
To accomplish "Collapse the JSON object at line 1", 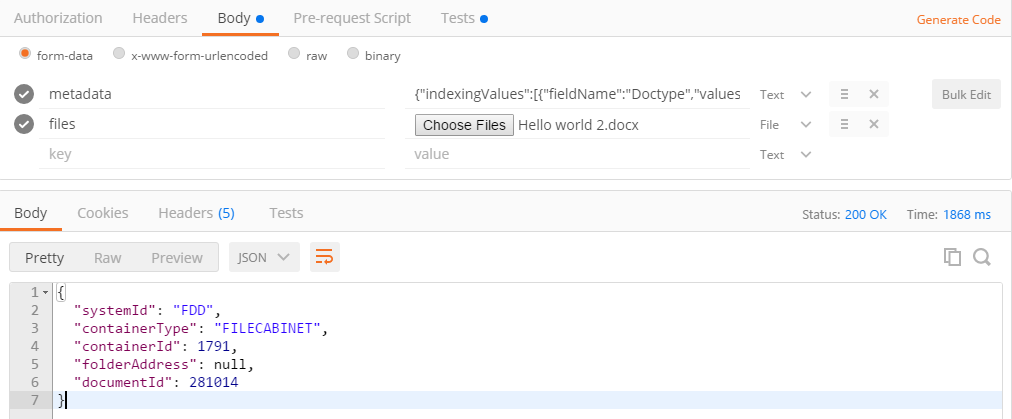I will tap(46, 292).
